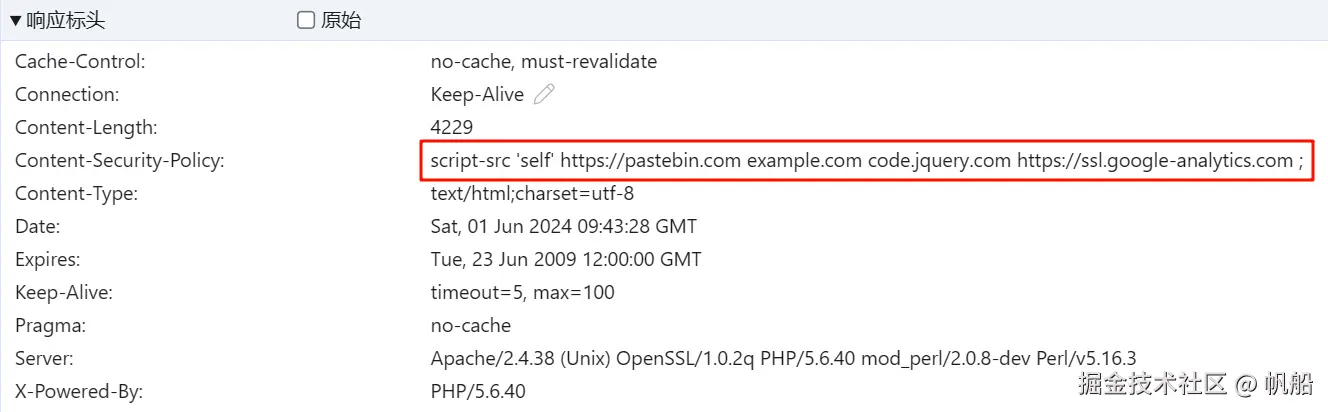Click the Cache-Control header name
1328x412 pixels.
[80, 61]
